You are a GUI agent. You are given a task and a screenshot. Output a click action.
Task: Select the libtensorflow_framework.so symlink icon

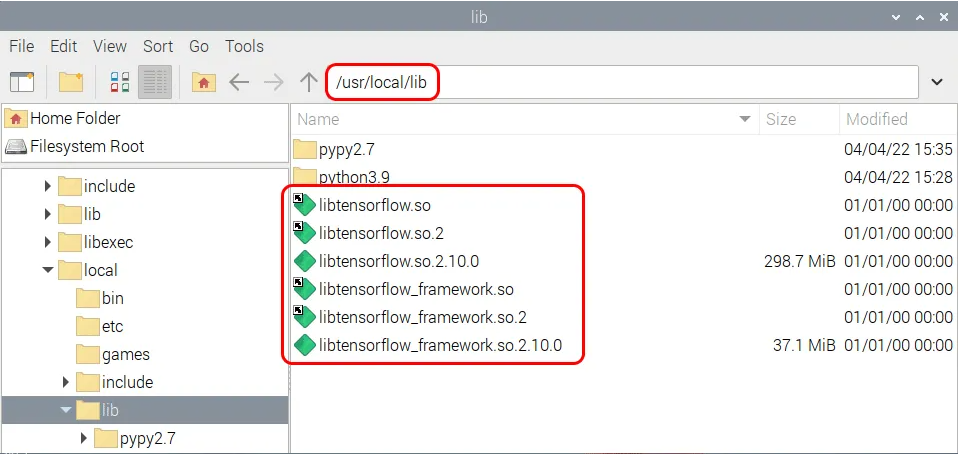(x=304, y=289)
